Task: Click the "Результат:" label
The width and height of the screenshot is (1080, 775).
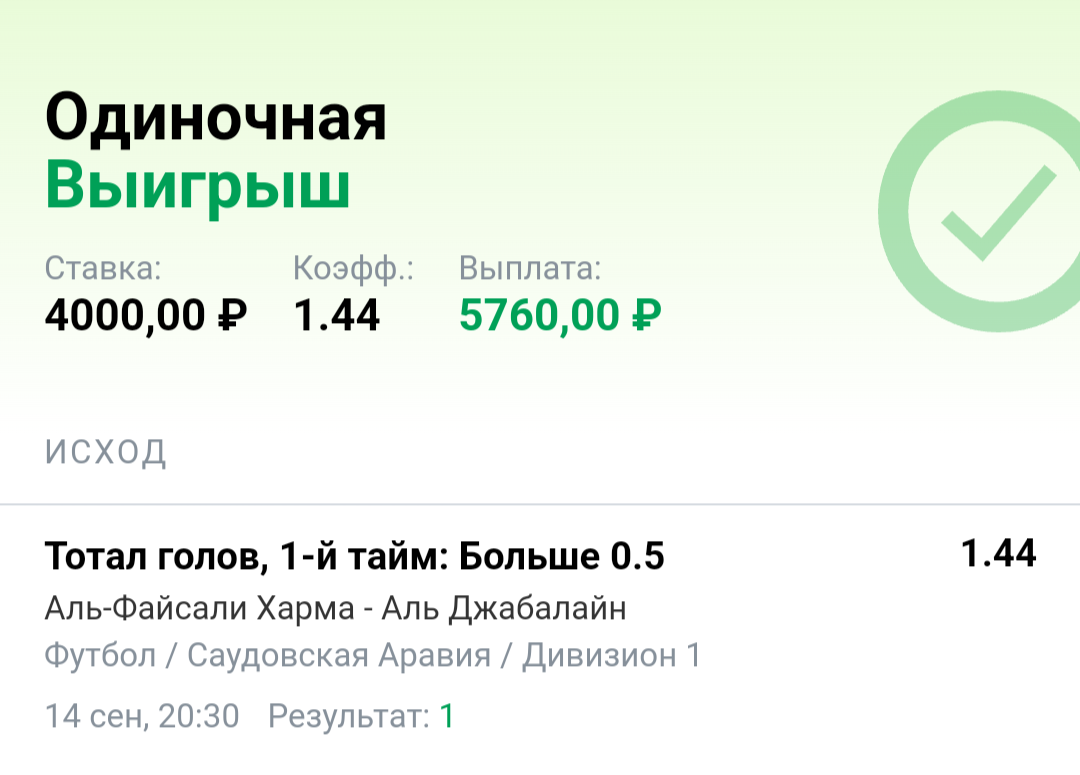Action: 349,716
